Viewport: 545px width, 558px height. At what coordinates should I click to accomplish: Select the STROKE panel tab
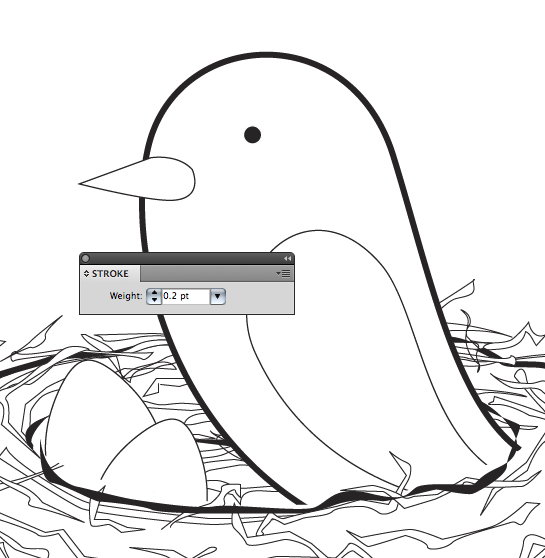110,274
